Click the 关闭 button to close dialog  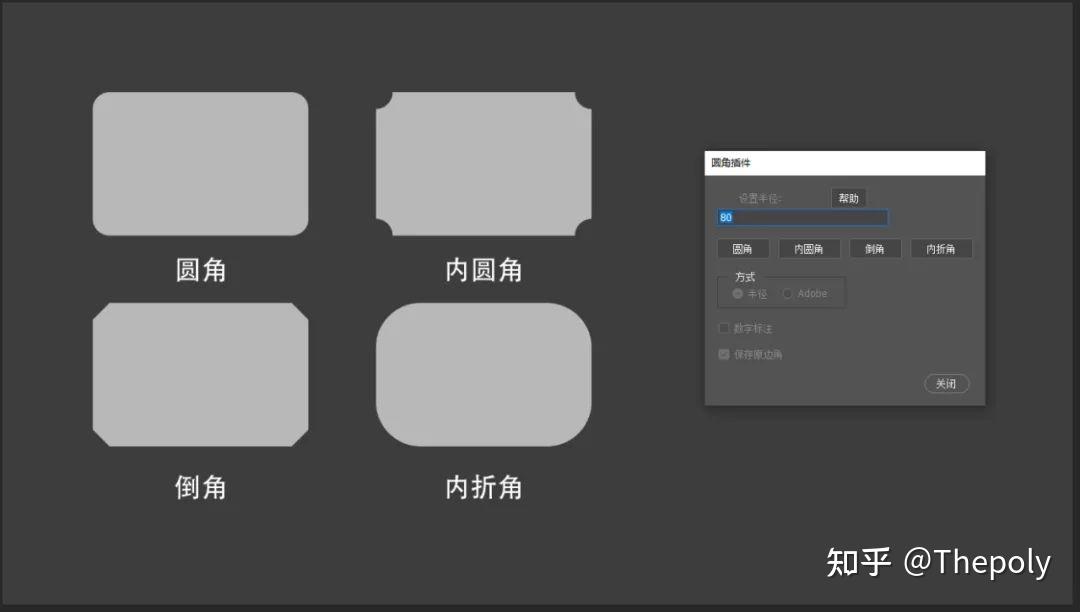[946, 383]
